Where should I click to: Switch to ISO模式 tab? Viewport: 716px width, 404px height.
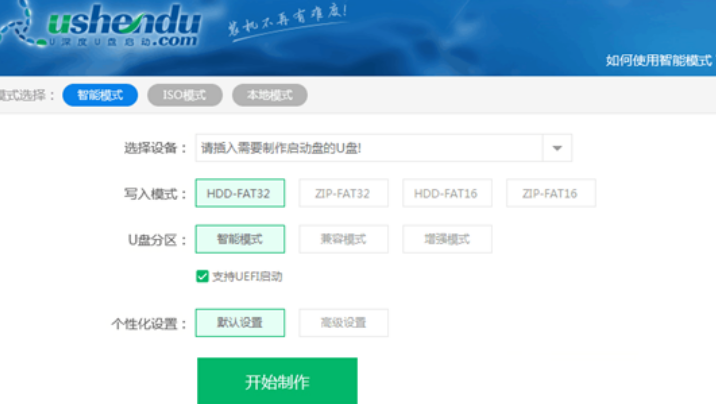point(184,95)
